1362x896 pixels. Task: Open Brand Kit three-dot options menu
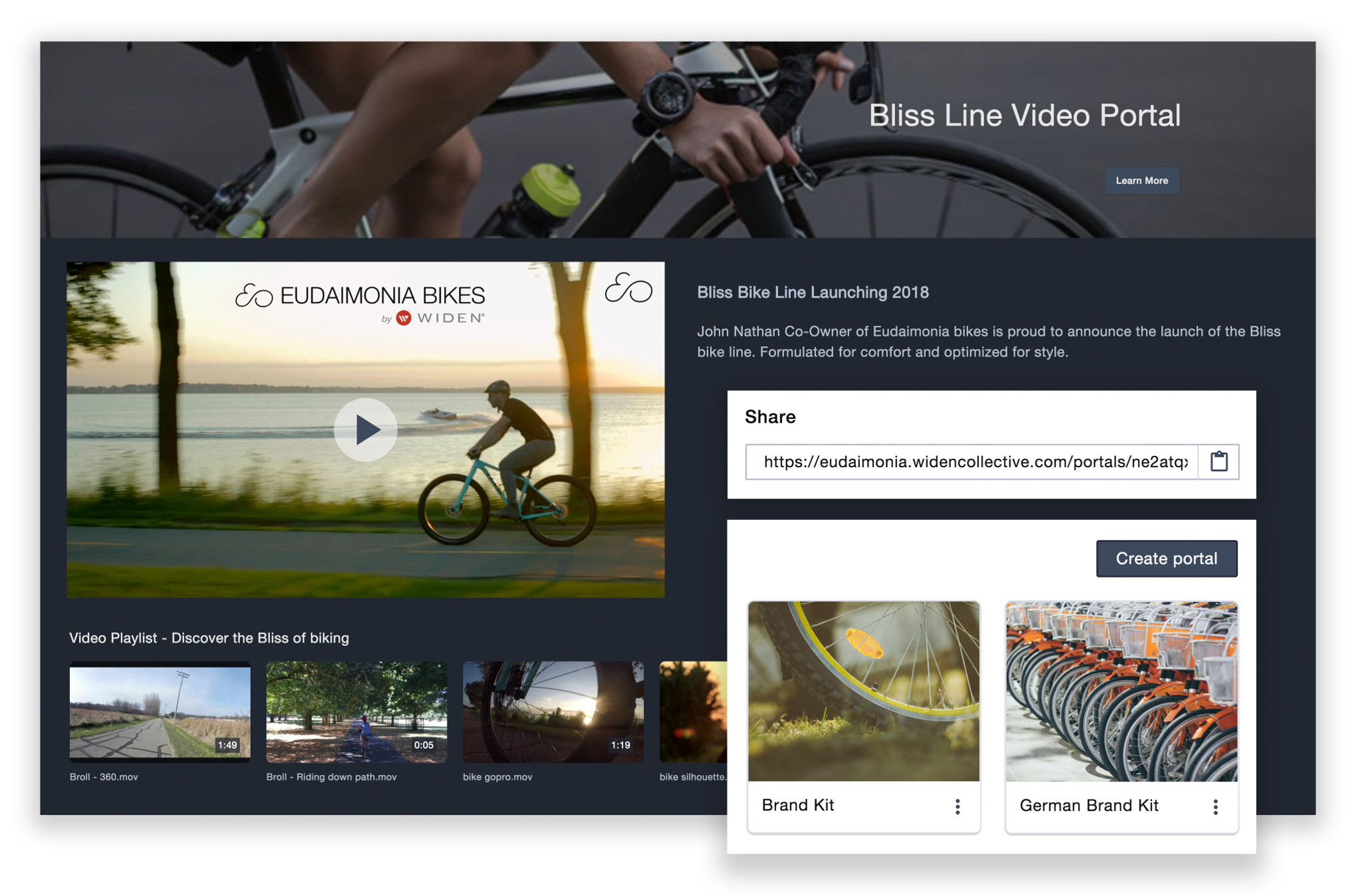[957, 806]
